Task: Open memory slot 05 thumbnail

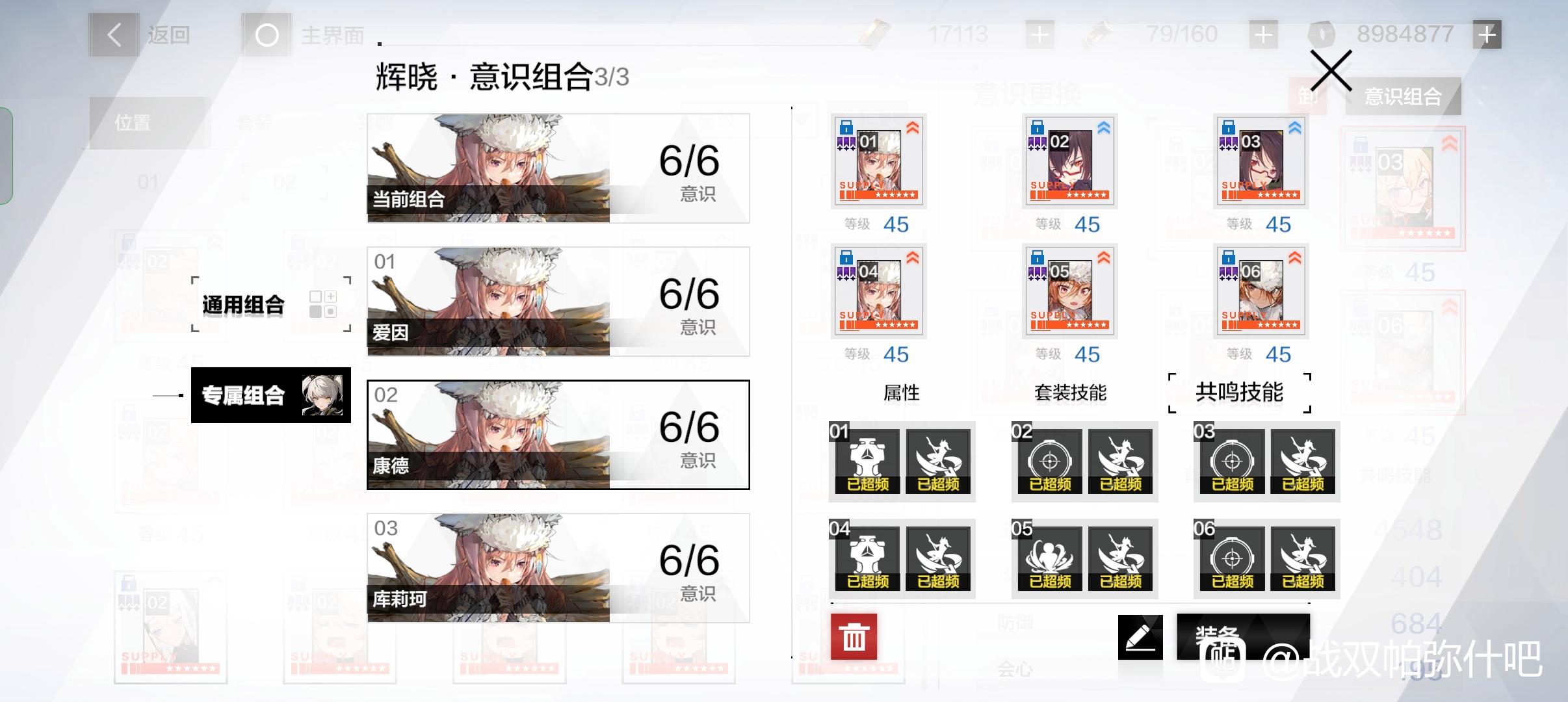Action: pyautogui.click(x=1070, y=291)
